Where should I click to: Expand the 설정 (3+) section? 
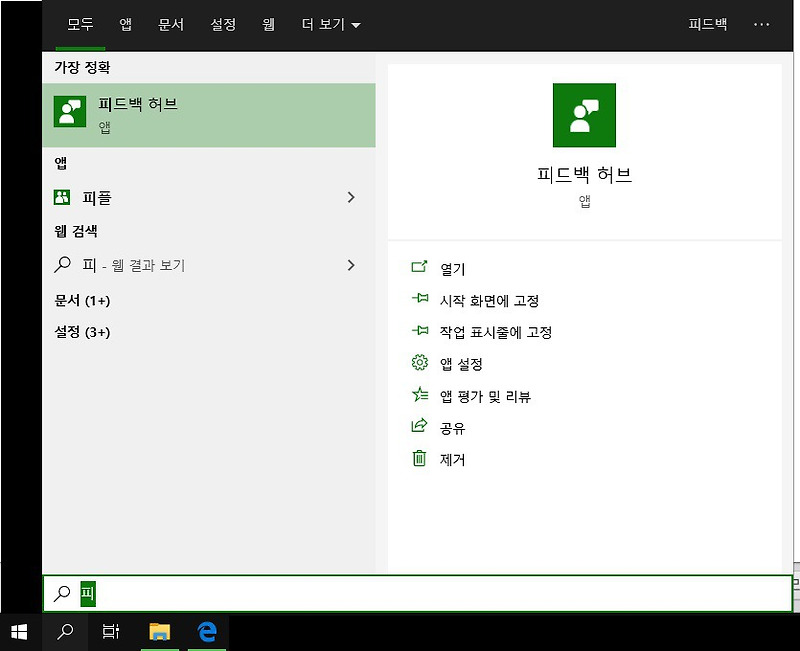(82, 332)
